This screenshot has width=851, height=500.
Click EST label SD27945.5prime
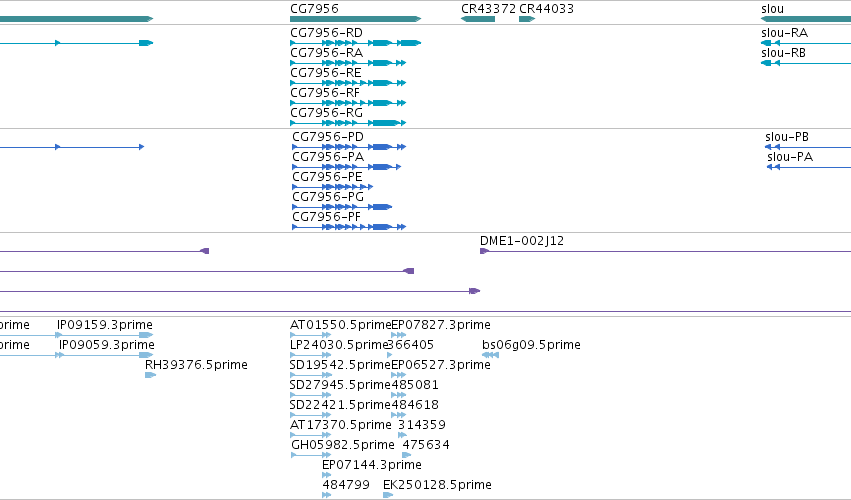(340, 385)
